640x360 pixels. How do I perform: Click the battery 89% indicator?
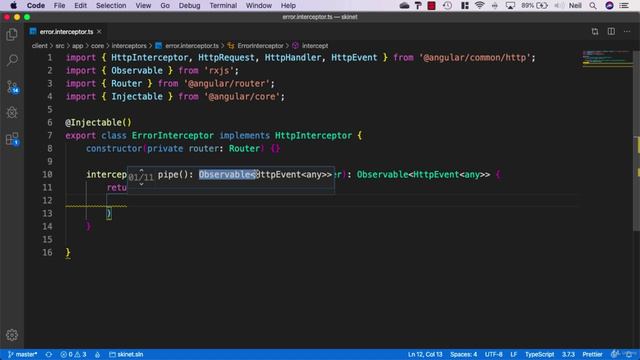[x=534, y=5]
